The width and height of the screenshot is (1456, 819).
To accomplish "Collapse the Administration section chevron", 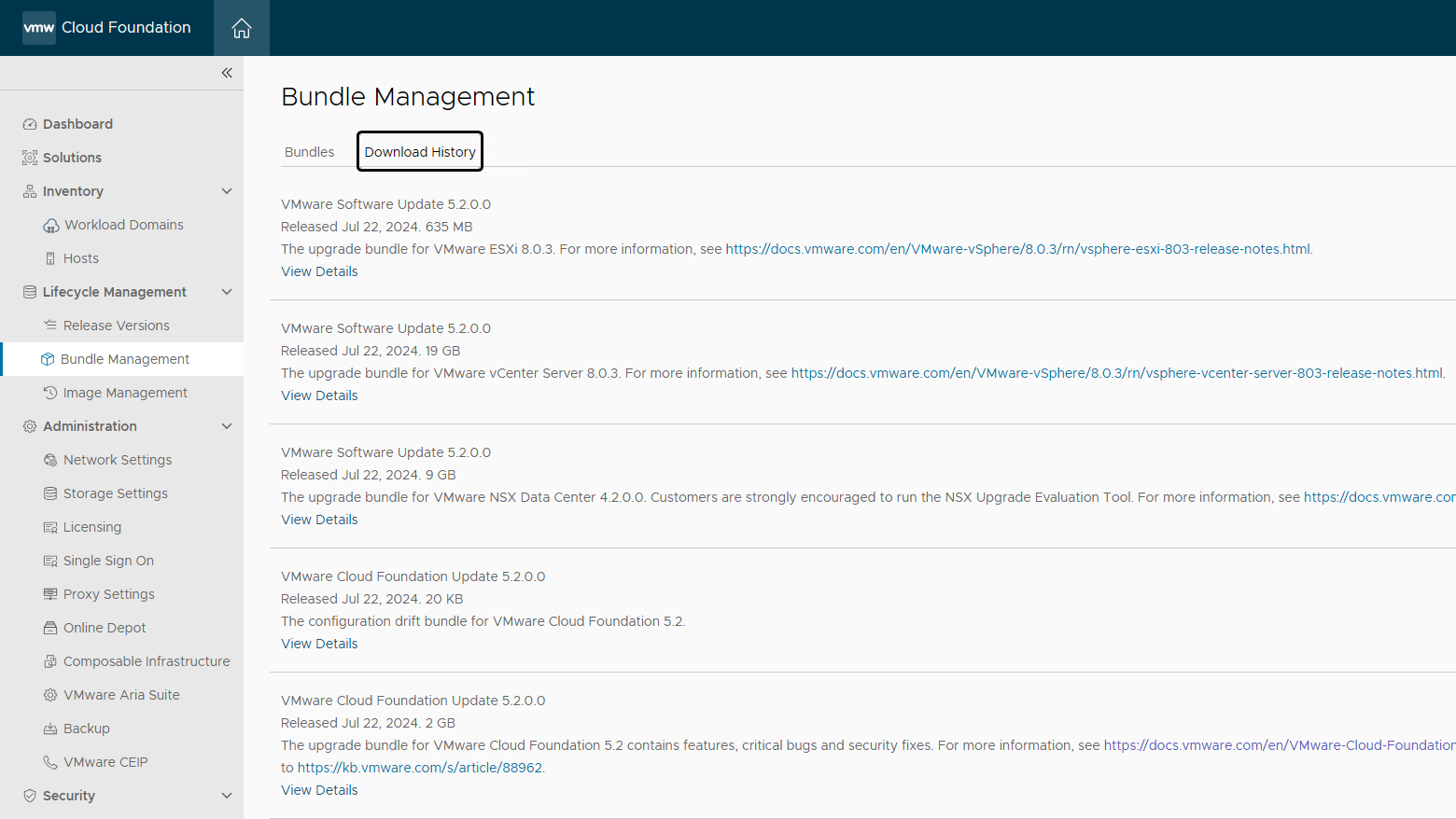I will 226,426.
